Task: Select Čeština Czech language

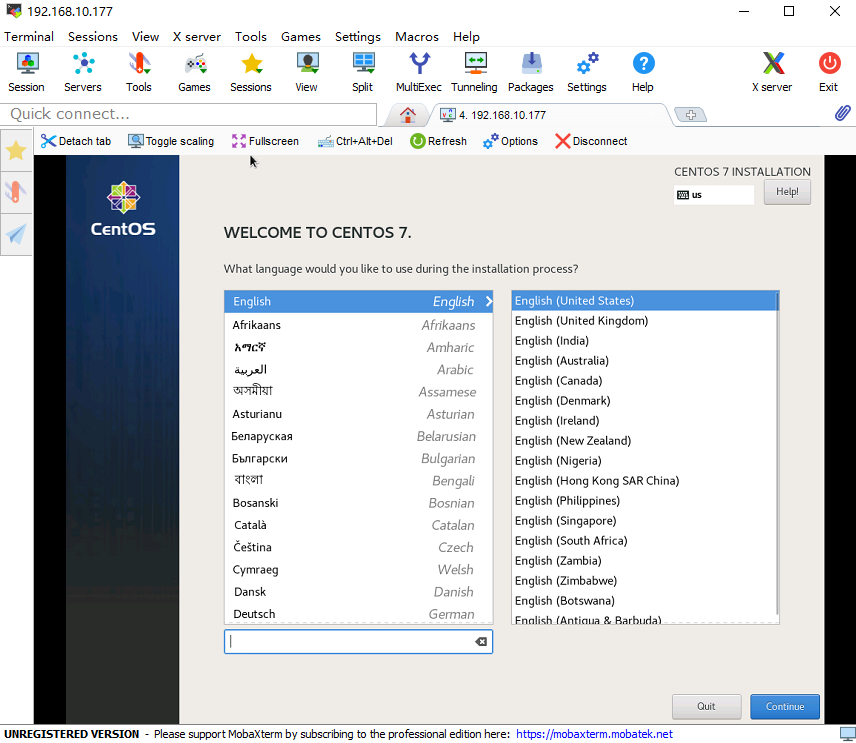Action: [x=359, y=547]
